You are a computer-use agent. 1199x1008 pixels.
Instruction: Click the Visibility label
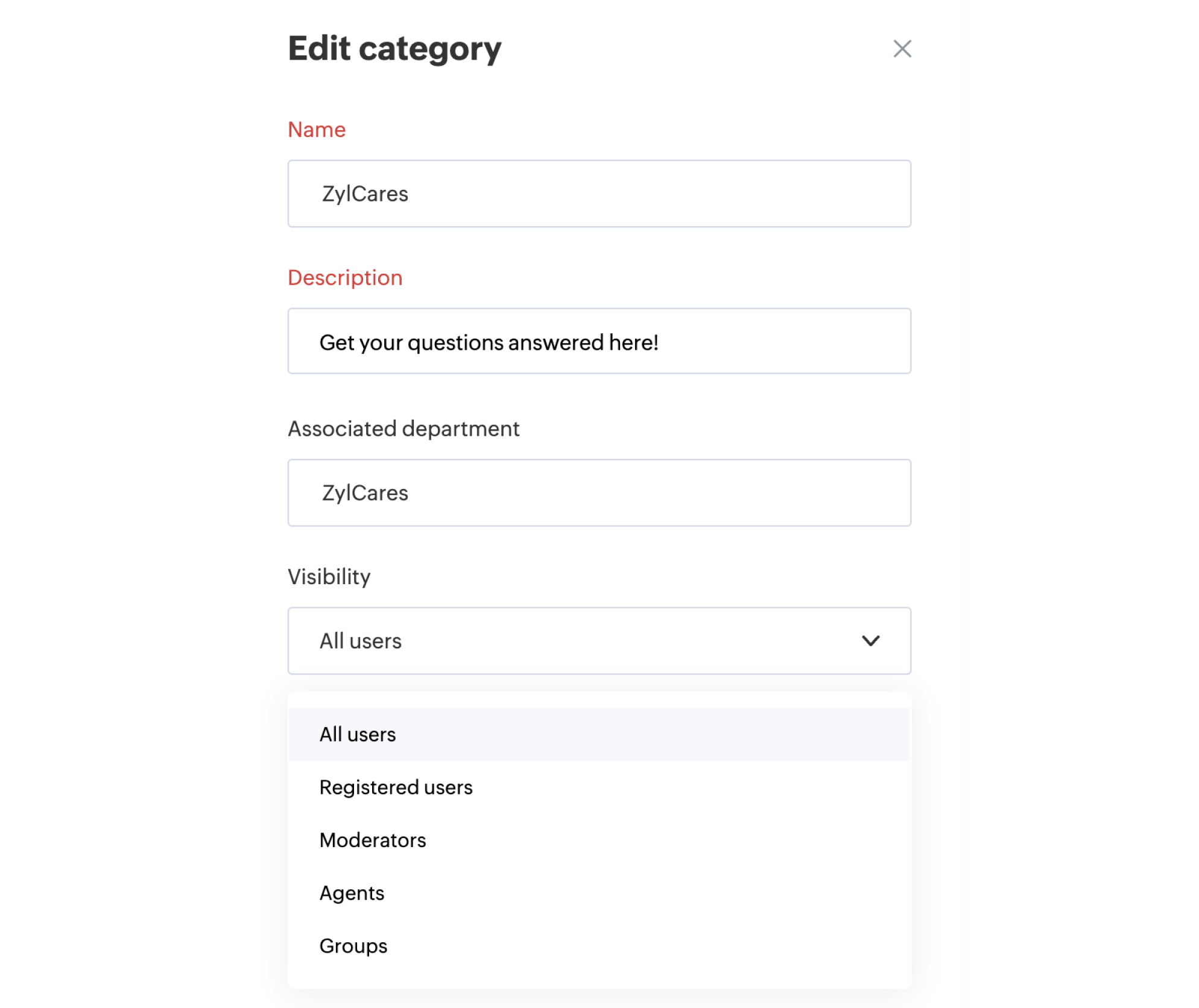pyautogui.click(x=329, y=577)
